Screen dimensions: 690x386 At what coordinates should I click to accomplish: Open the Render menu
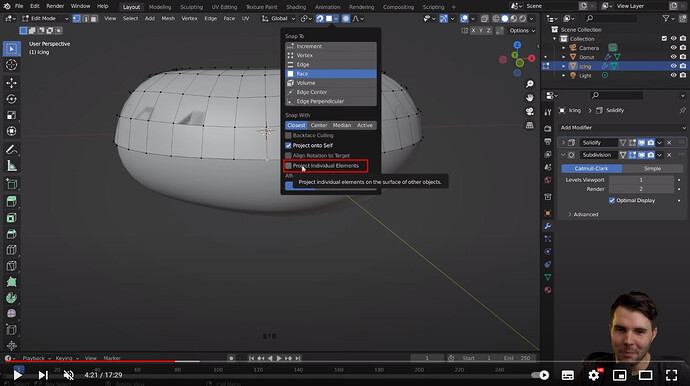click(x=55, y=6)
